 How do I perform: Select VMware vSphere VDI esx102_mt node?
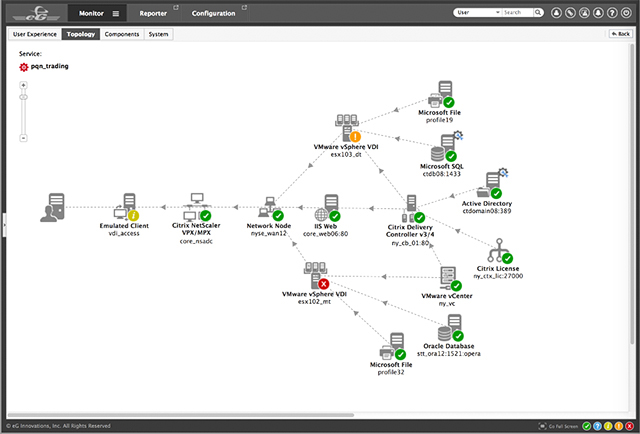[316, 276]
